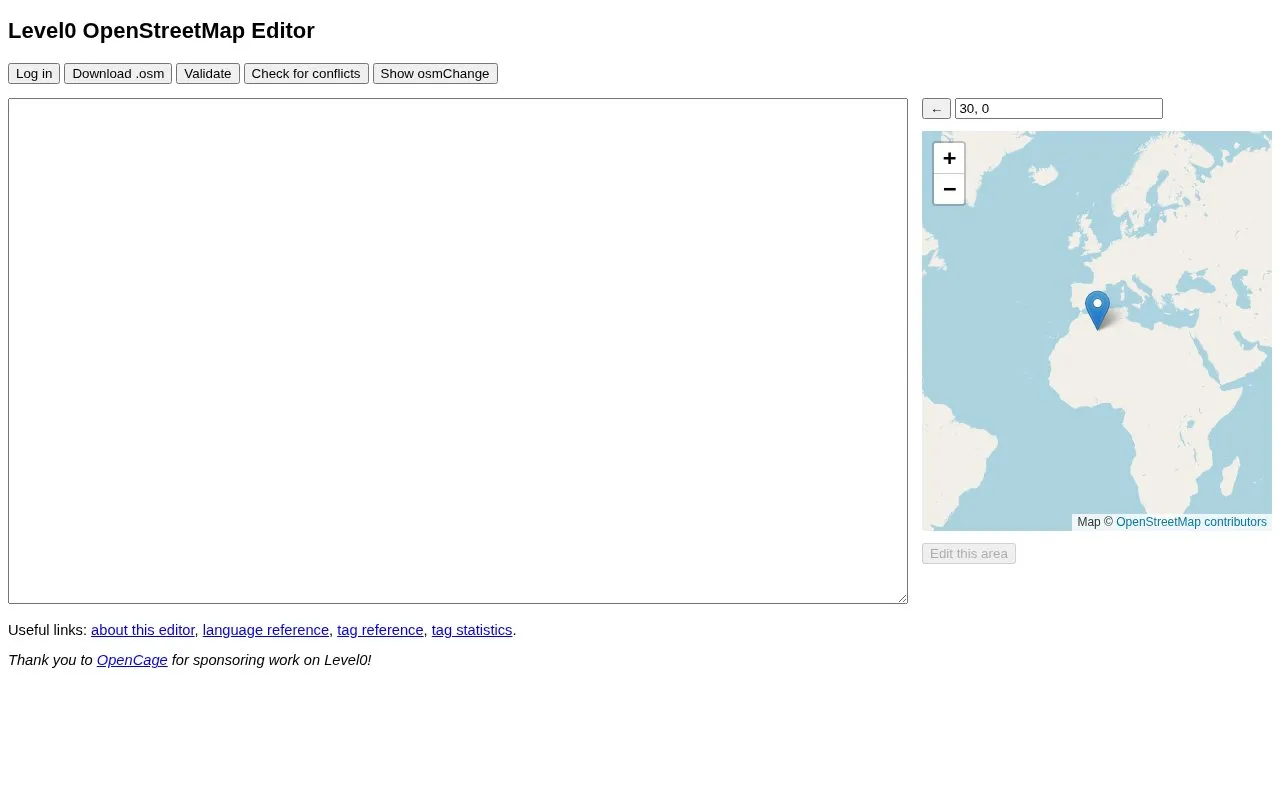Click the Log in button
The image size is (1280, 800).
pyautogui.click(x=34, y=74)
